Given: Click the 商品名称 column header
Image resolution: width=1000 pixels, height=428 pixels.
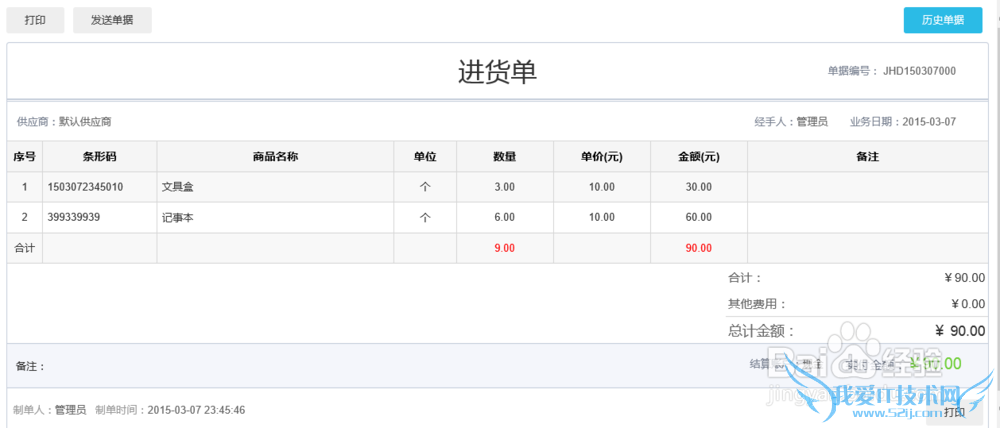Looking at the screenshot, I should point(275,157).
